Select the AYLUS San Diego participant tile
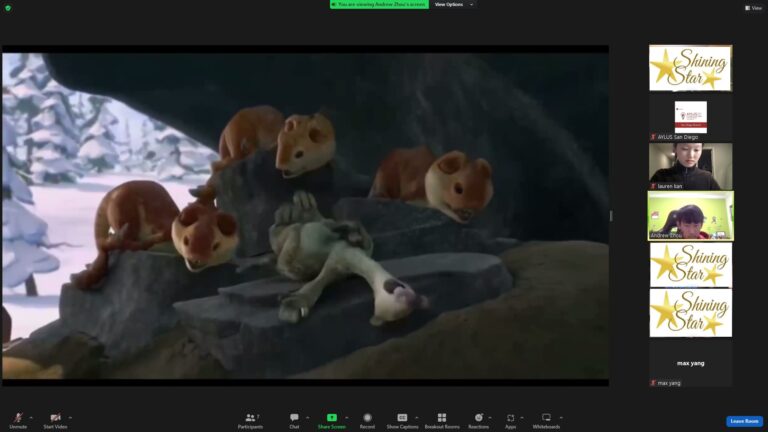This screenshot has height=432, width=768. pos(691,117)
